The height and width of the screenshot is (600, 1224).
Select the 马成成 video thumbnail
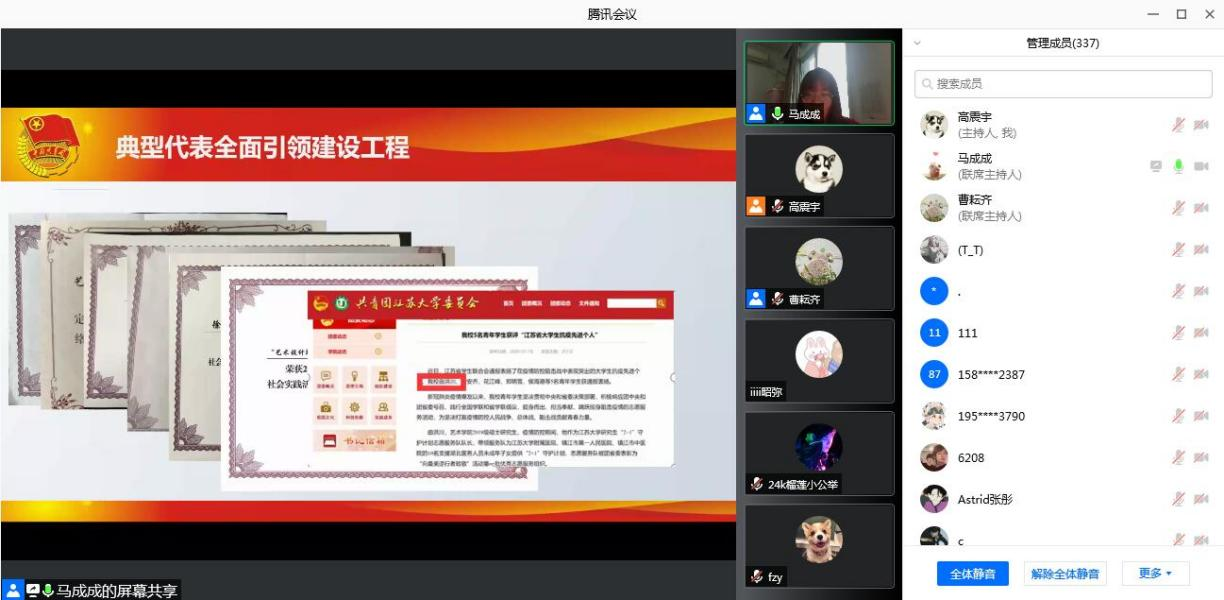pos(820,83)
